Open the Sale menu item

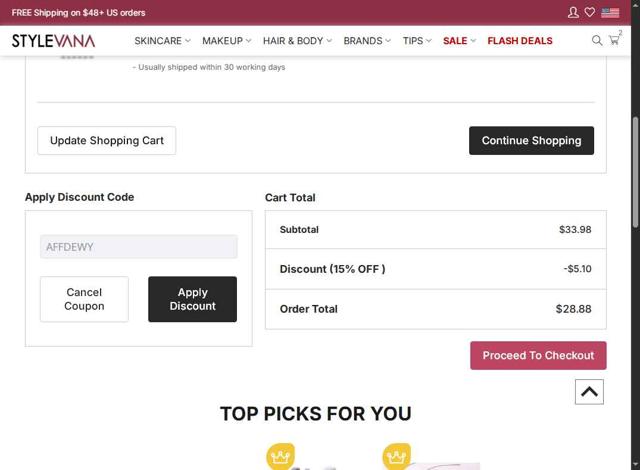point(459,41)
